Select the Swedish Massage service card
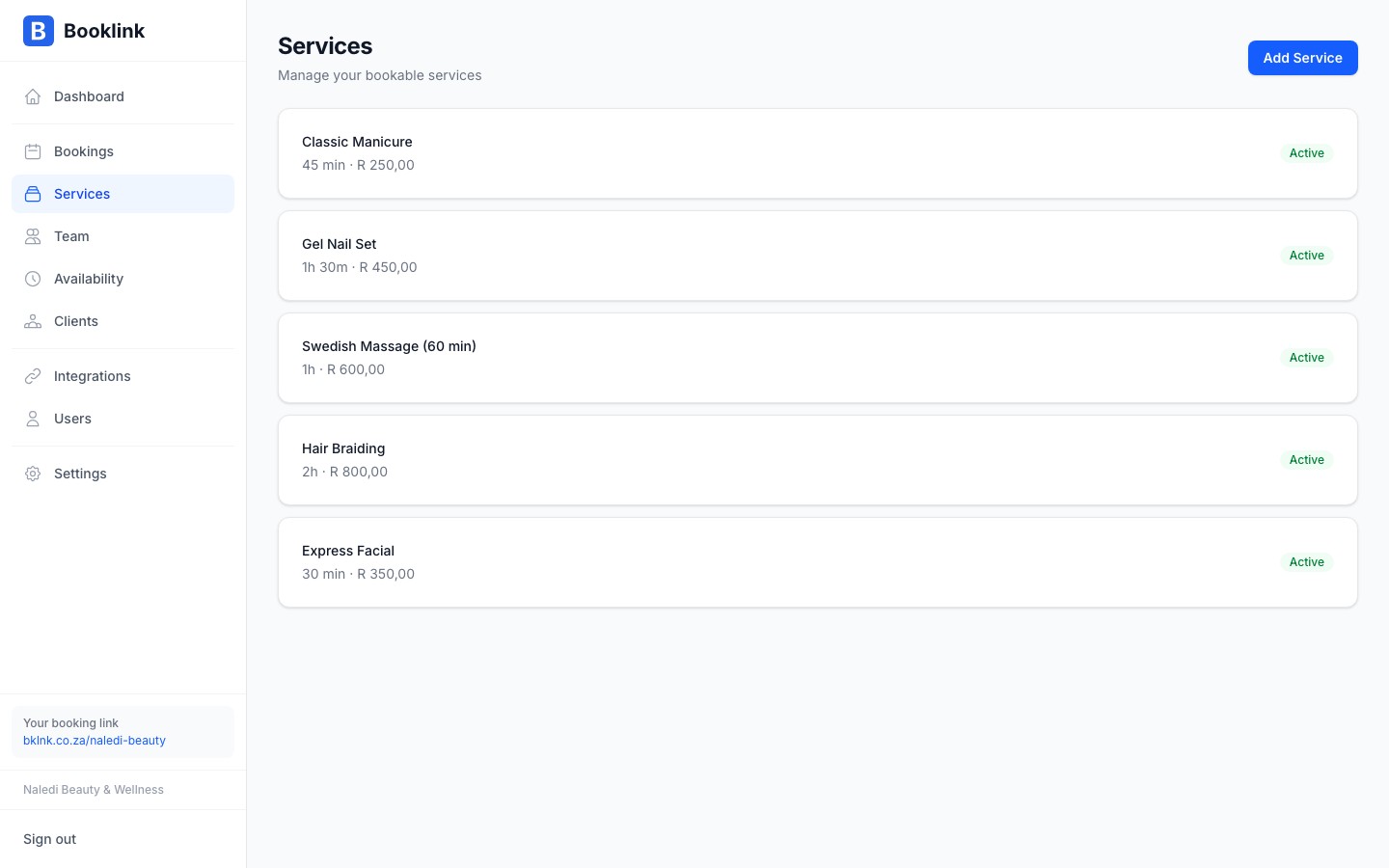This screenshot has width=1389, height=868. (x=817, y=358)
